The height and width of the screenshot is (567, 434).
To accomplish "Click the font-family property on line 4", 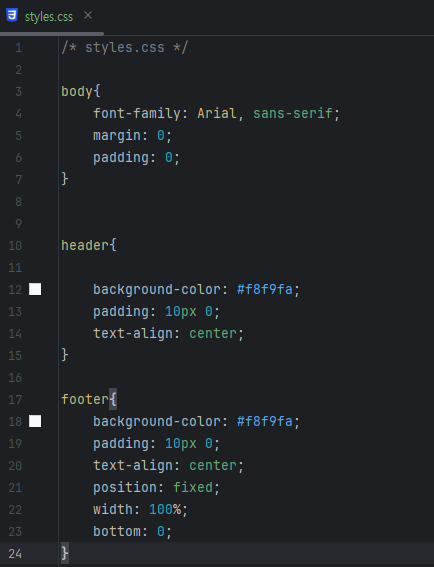I will 137,114.
